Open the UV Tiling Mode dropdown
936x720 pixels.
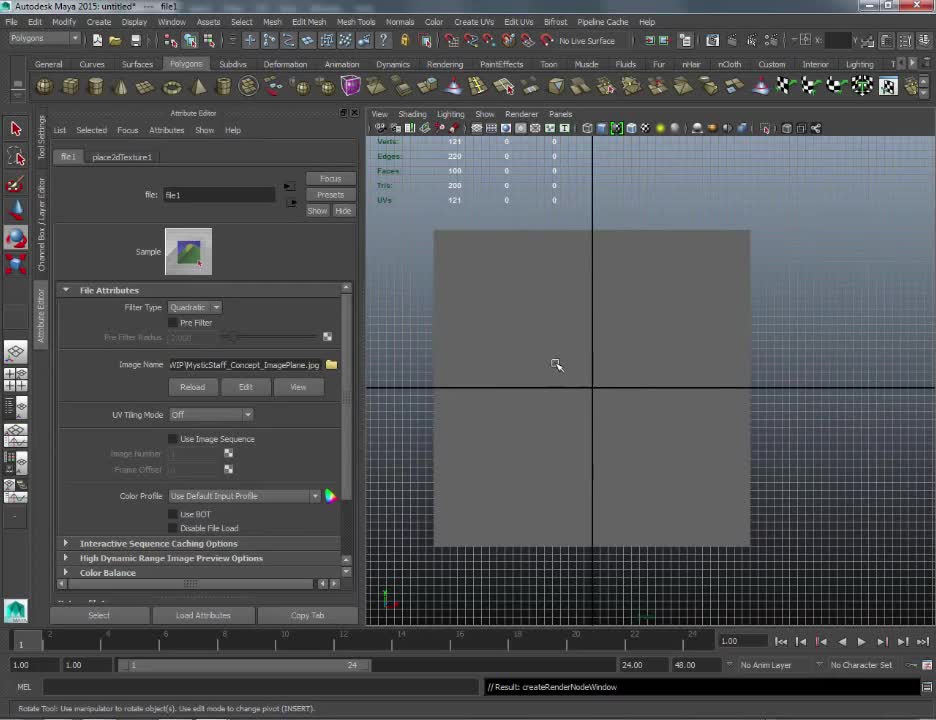tap(210, 415)
